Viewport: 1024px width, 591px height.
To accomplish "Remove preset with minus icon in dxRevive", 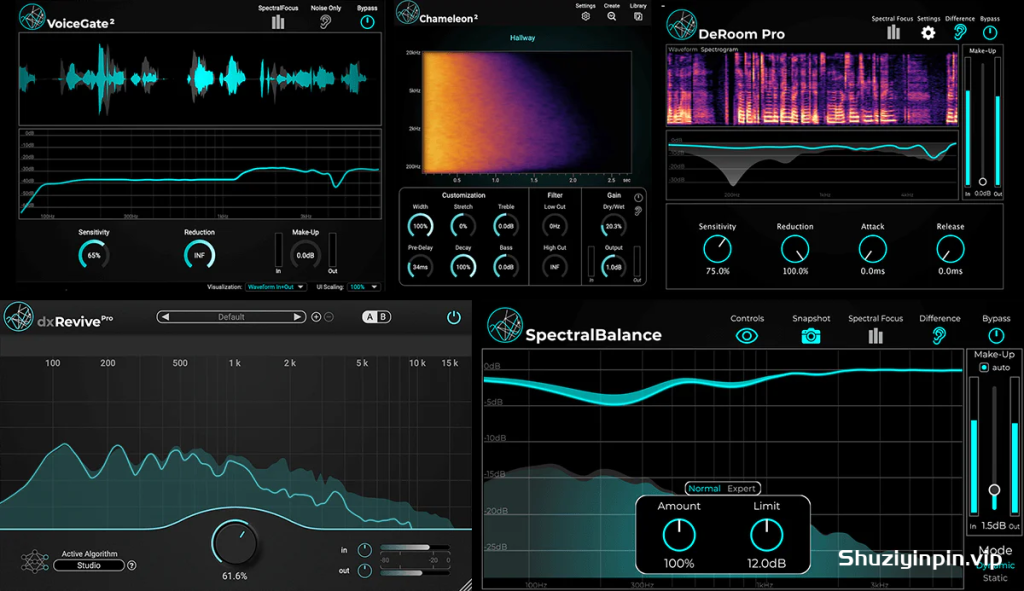I will pos(329,317).
